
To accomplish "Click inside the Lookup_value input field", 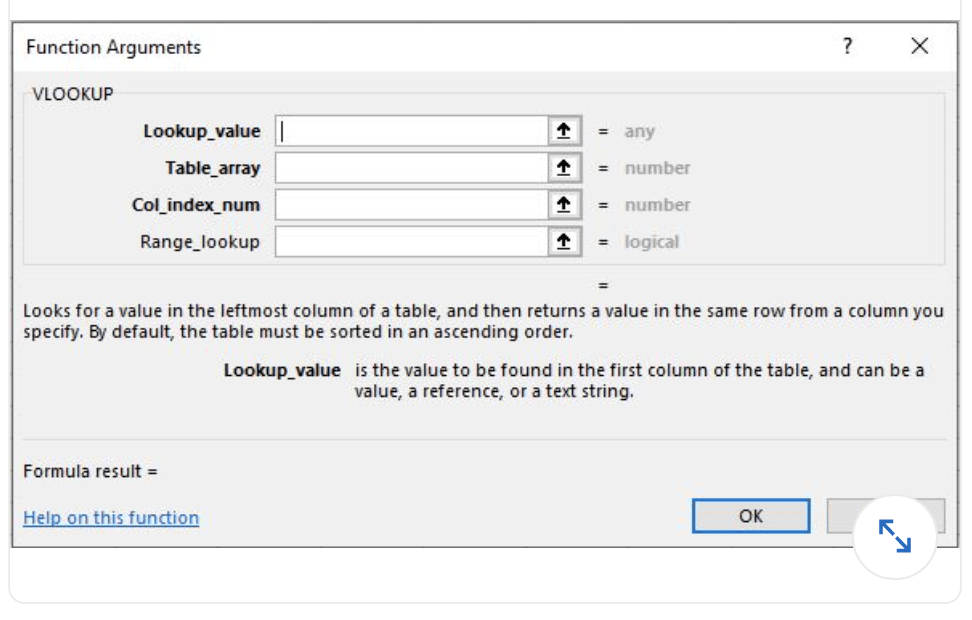I will click(x=412, y=131).
